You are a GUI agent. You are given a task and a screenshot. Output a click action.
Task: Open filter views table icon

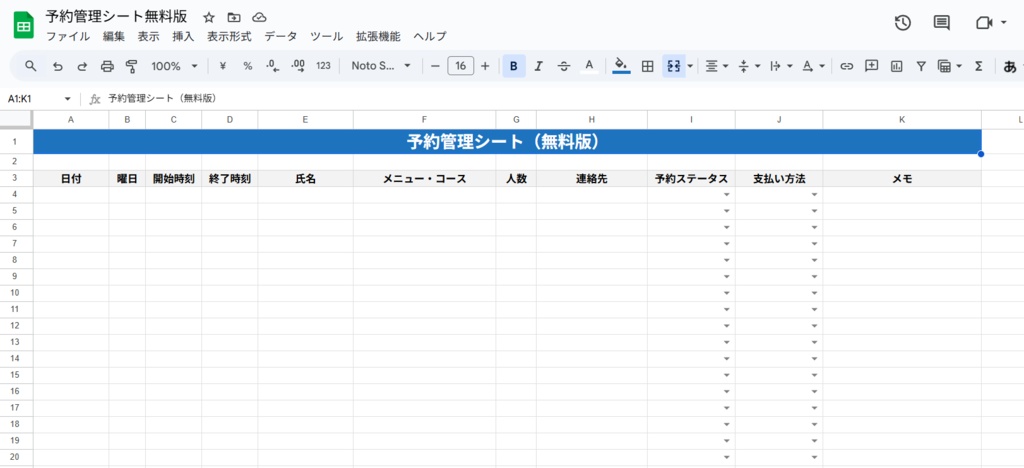[950, 66]
